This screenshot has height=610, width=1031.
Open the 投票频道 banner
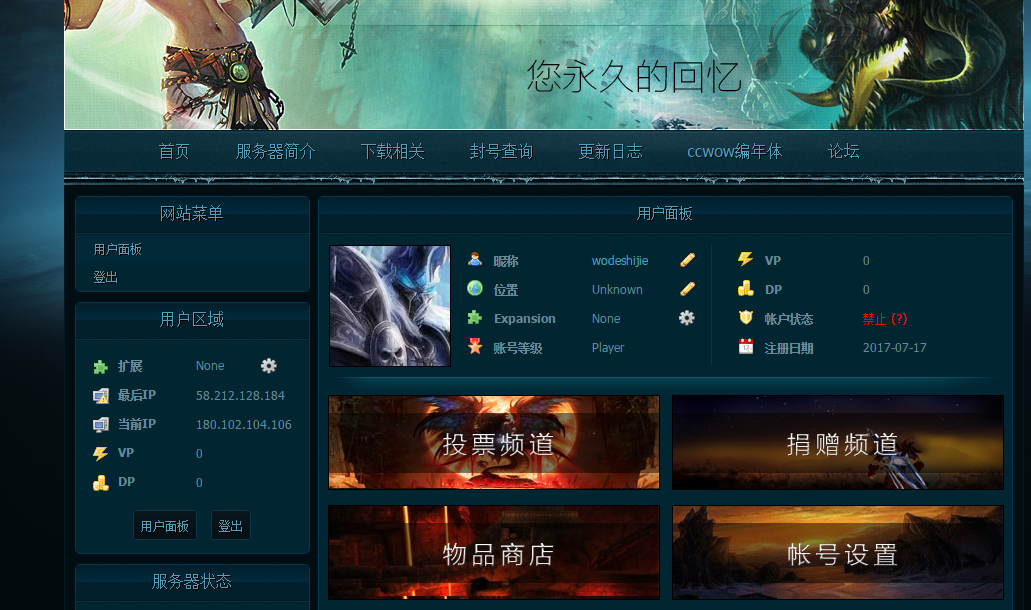coord(494,443)
